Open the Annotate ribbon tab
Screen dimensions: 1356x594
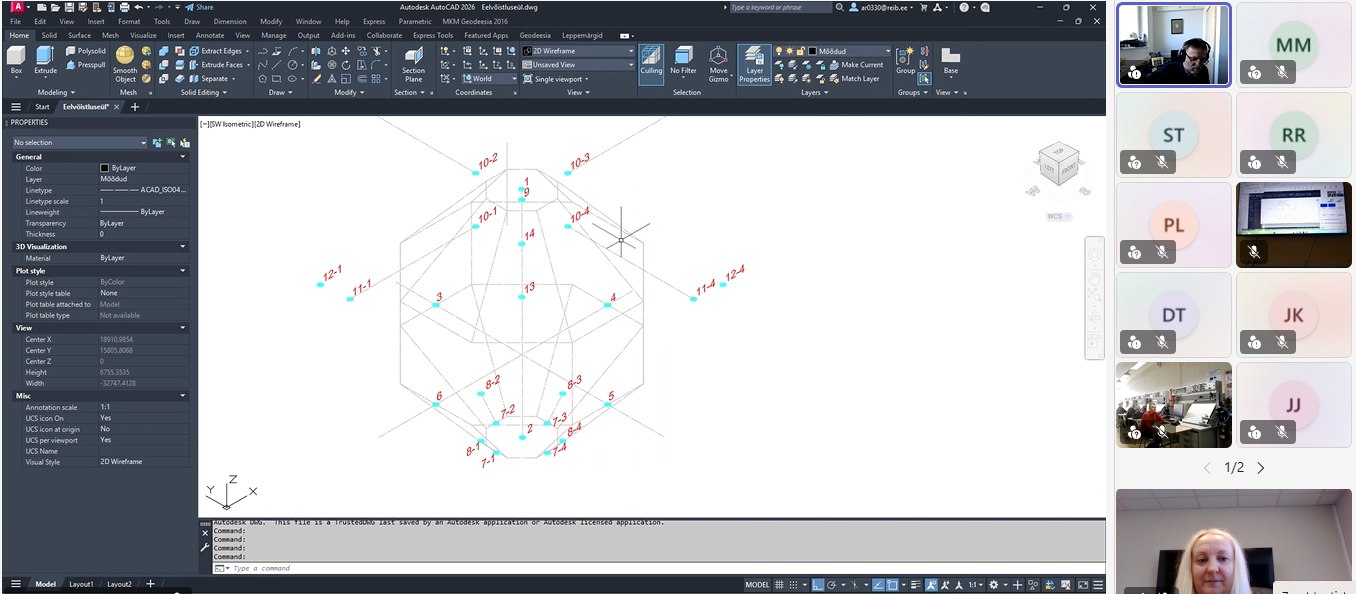[211, 35]
